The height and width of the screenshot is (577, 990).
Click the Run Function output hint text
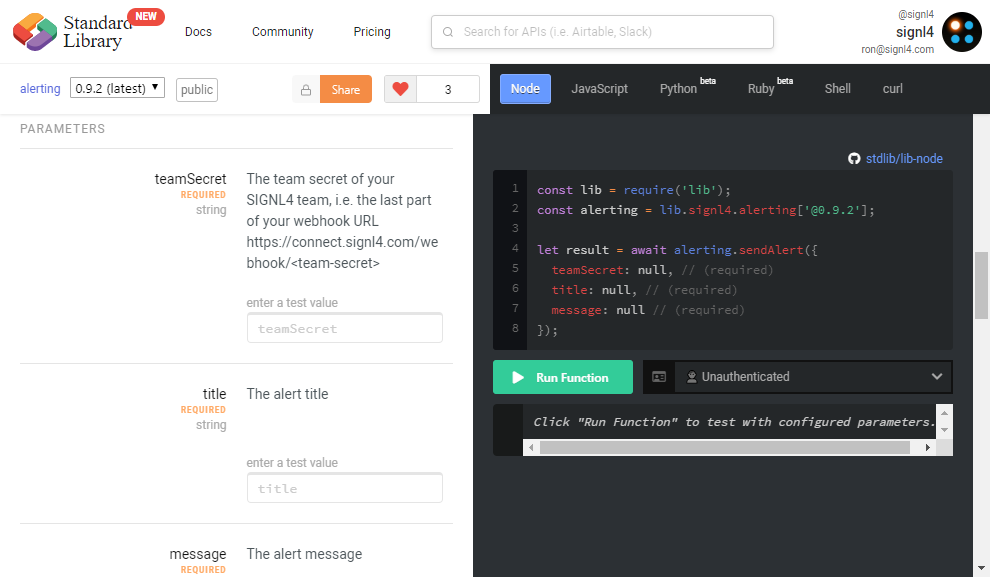click(x=733, y=422)
